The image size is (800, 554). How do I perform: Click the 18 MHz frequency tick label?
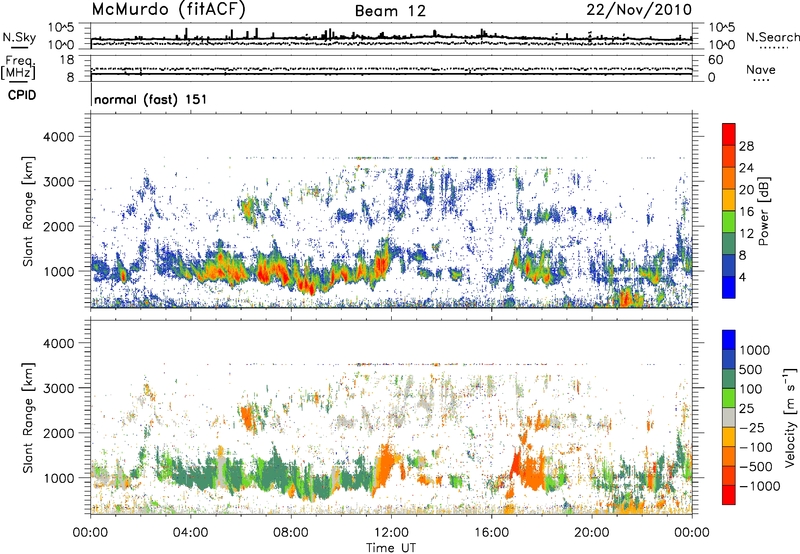point(67,60)
